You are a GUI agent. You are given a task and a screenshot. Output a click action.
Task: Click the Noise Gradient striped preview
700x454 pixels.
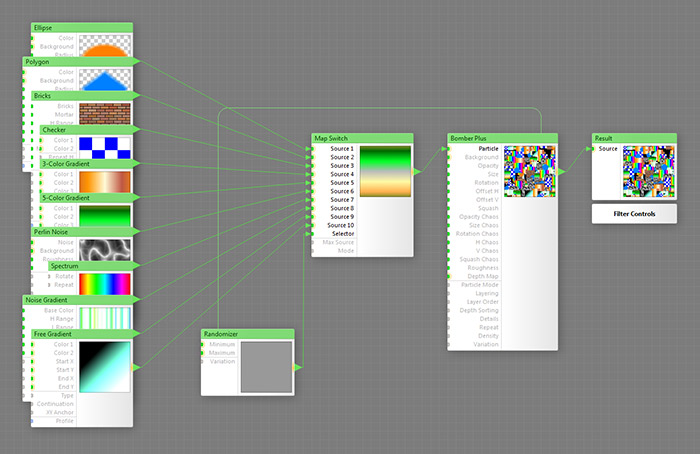(105, 318)
